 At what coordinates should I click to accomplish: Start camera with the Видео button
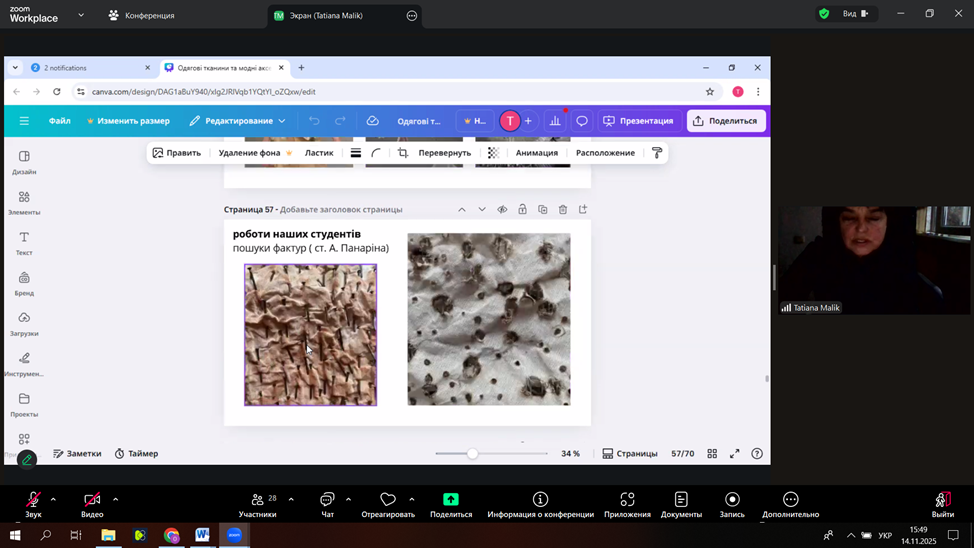92,504
